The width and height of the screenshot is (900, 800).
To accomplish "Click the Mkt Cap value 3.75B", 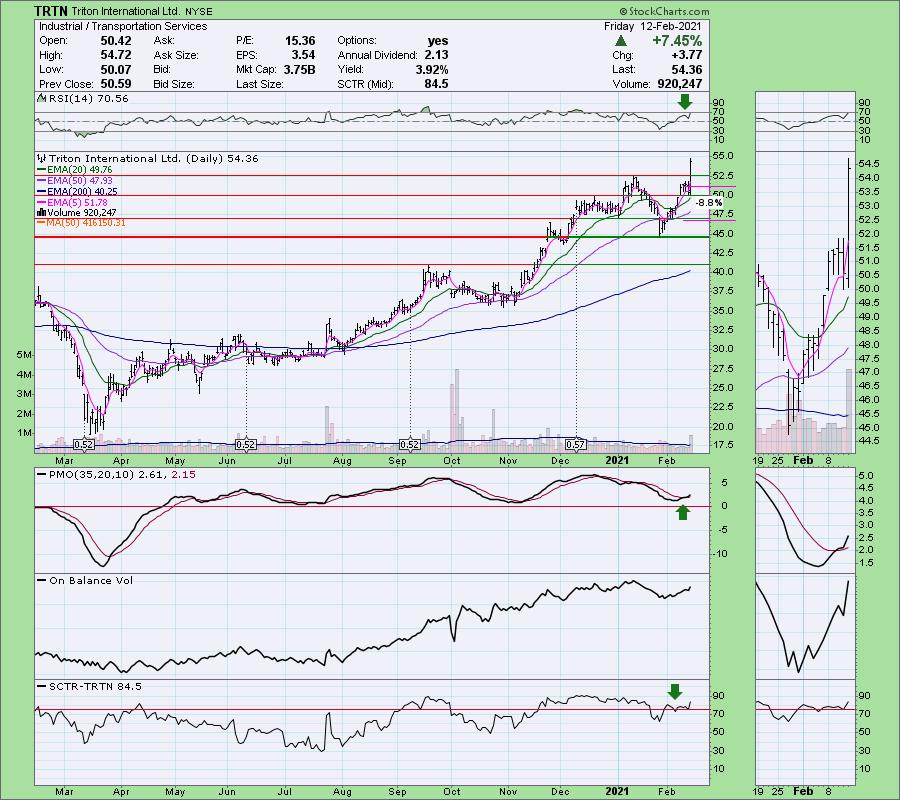I will 300,69.
